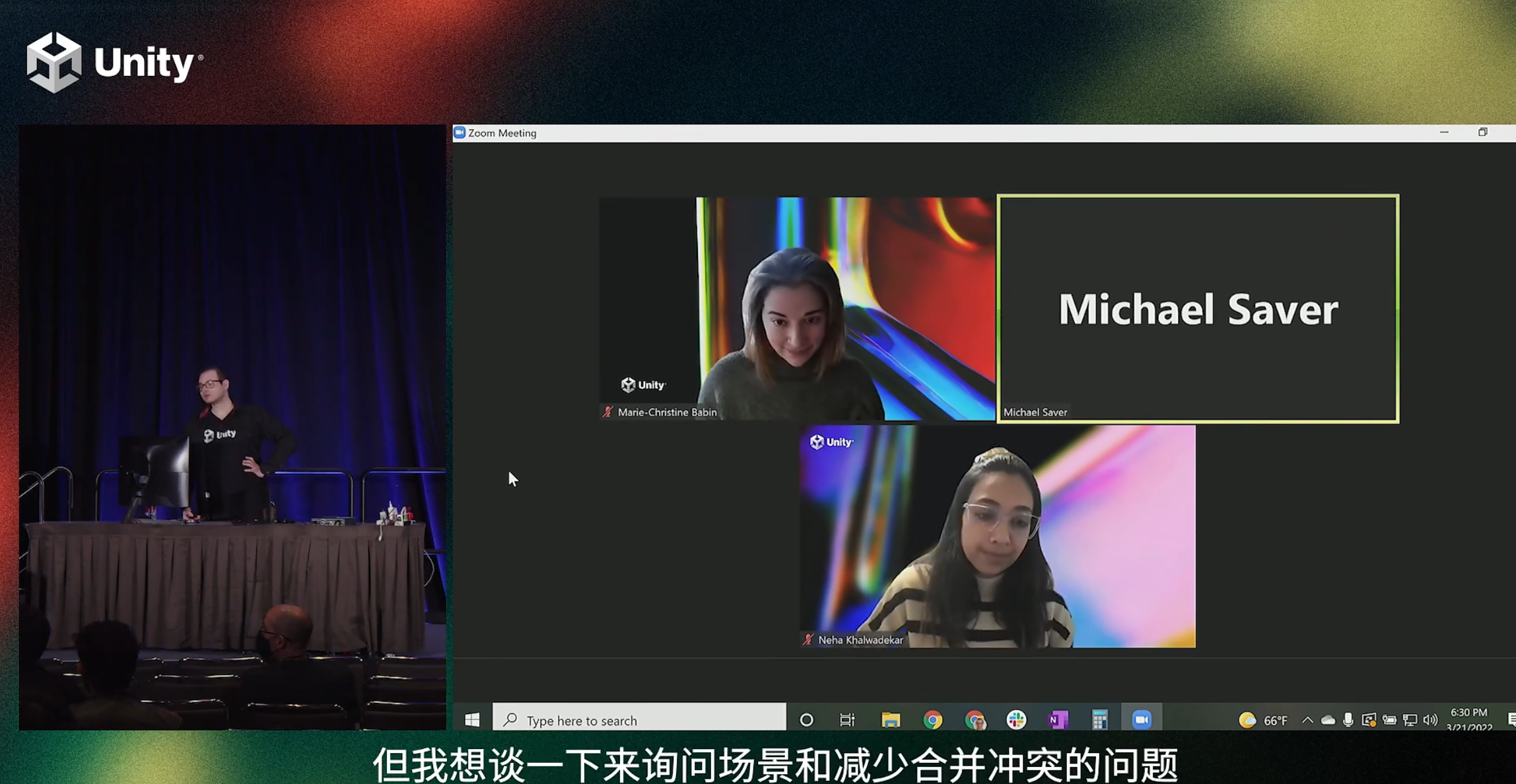Select Marie-Christine Babin's video tile
This screenshot has height=784, width=1516.
[x=797, y=309]
